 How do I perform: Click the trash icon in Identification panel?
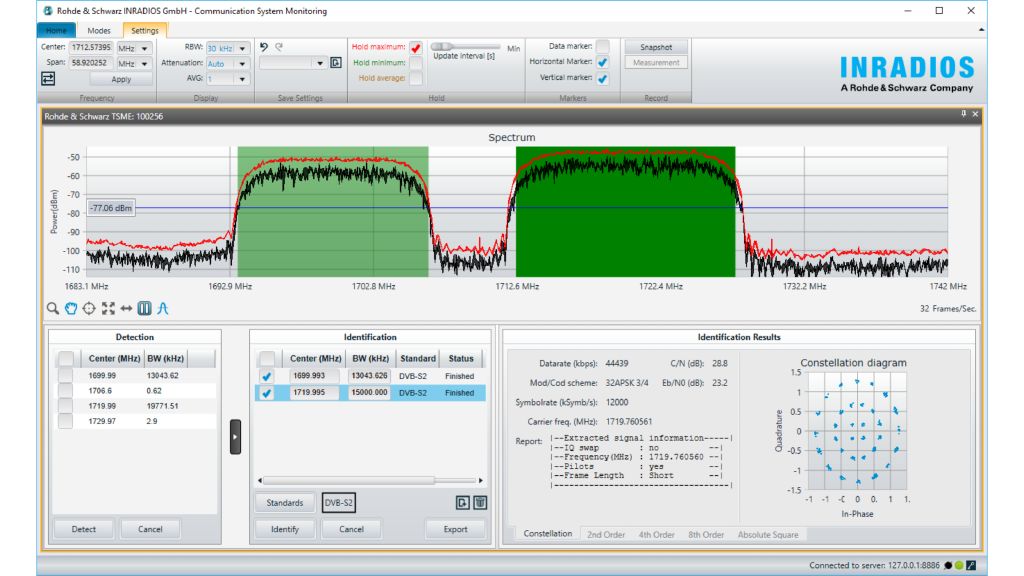(480, 503)
